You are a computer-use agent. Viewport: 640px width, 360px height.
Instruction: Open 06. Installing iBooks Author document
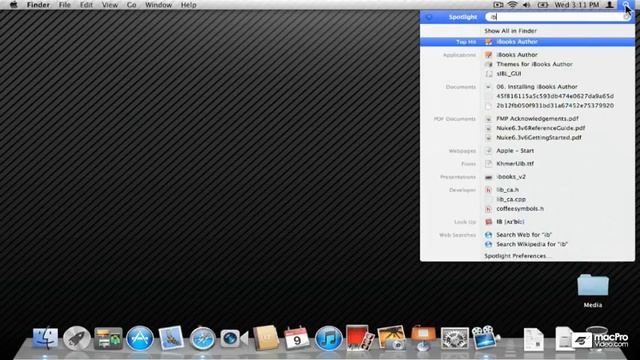coord(527,87)
